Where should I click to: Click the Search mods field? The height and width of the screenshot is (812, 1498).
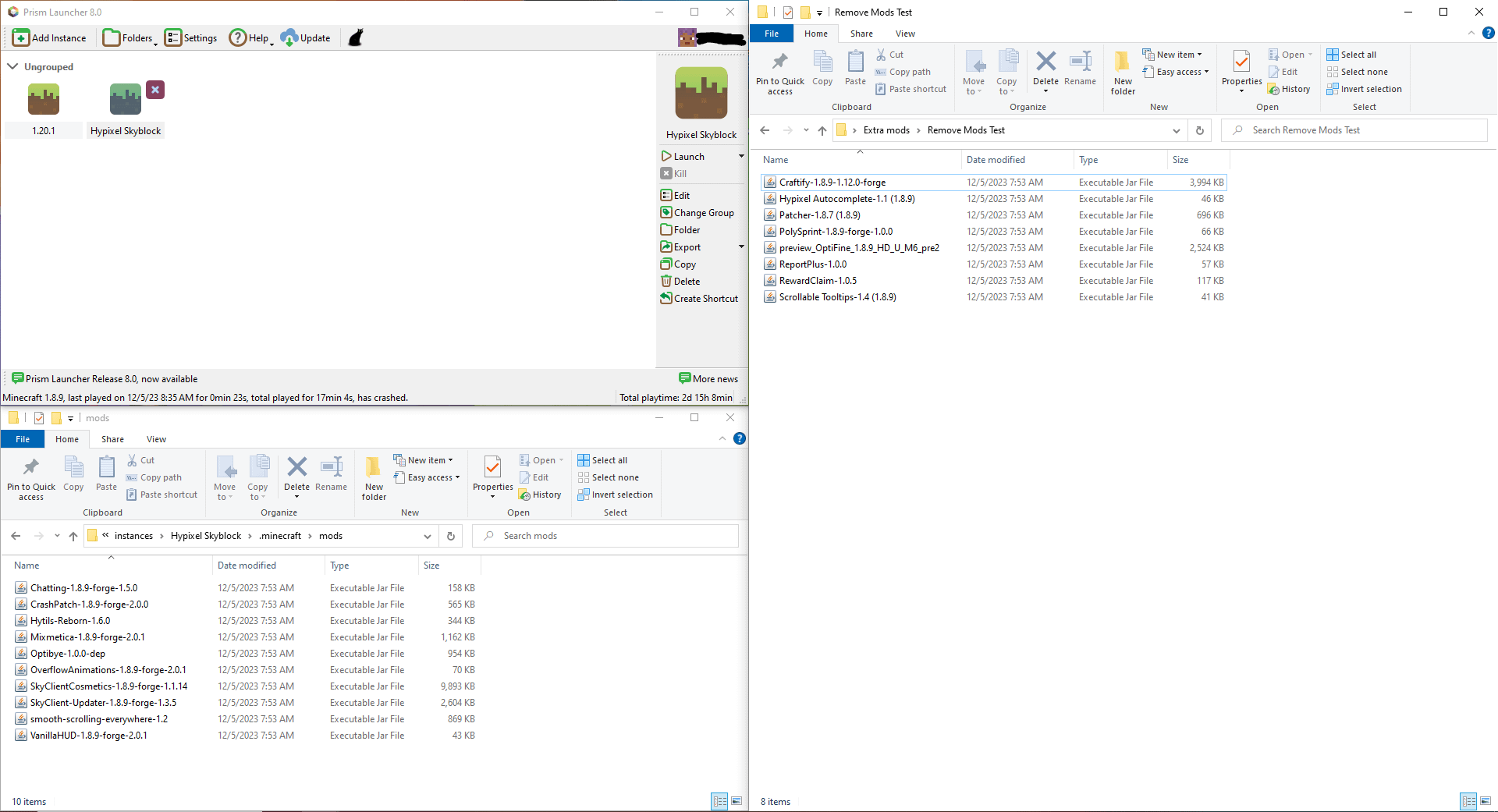click(x=605, y=536)
